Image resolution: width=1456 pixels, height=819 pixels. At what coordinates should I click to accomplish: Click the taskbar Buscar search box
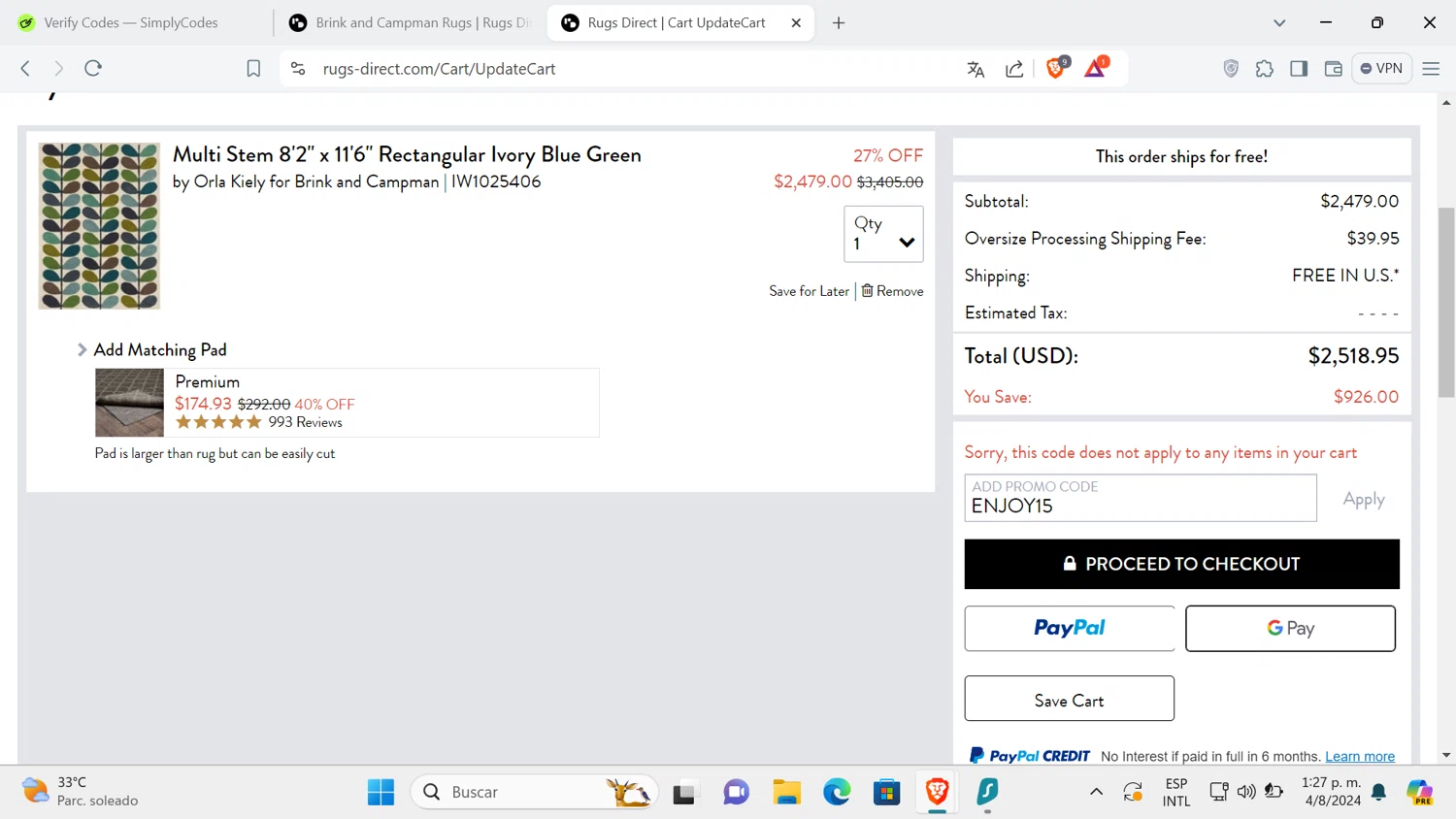coord(535,792)
